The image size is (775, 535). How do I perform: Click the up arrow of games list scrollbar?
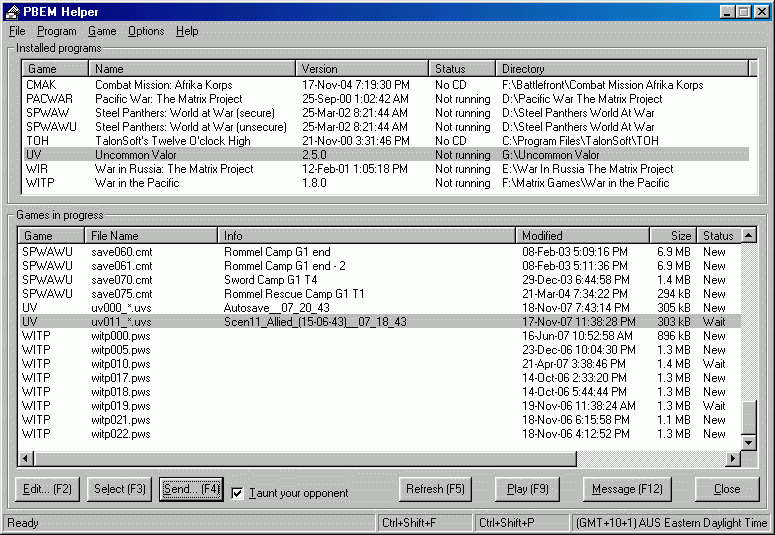pyautogui.click(x=749, y=235)
